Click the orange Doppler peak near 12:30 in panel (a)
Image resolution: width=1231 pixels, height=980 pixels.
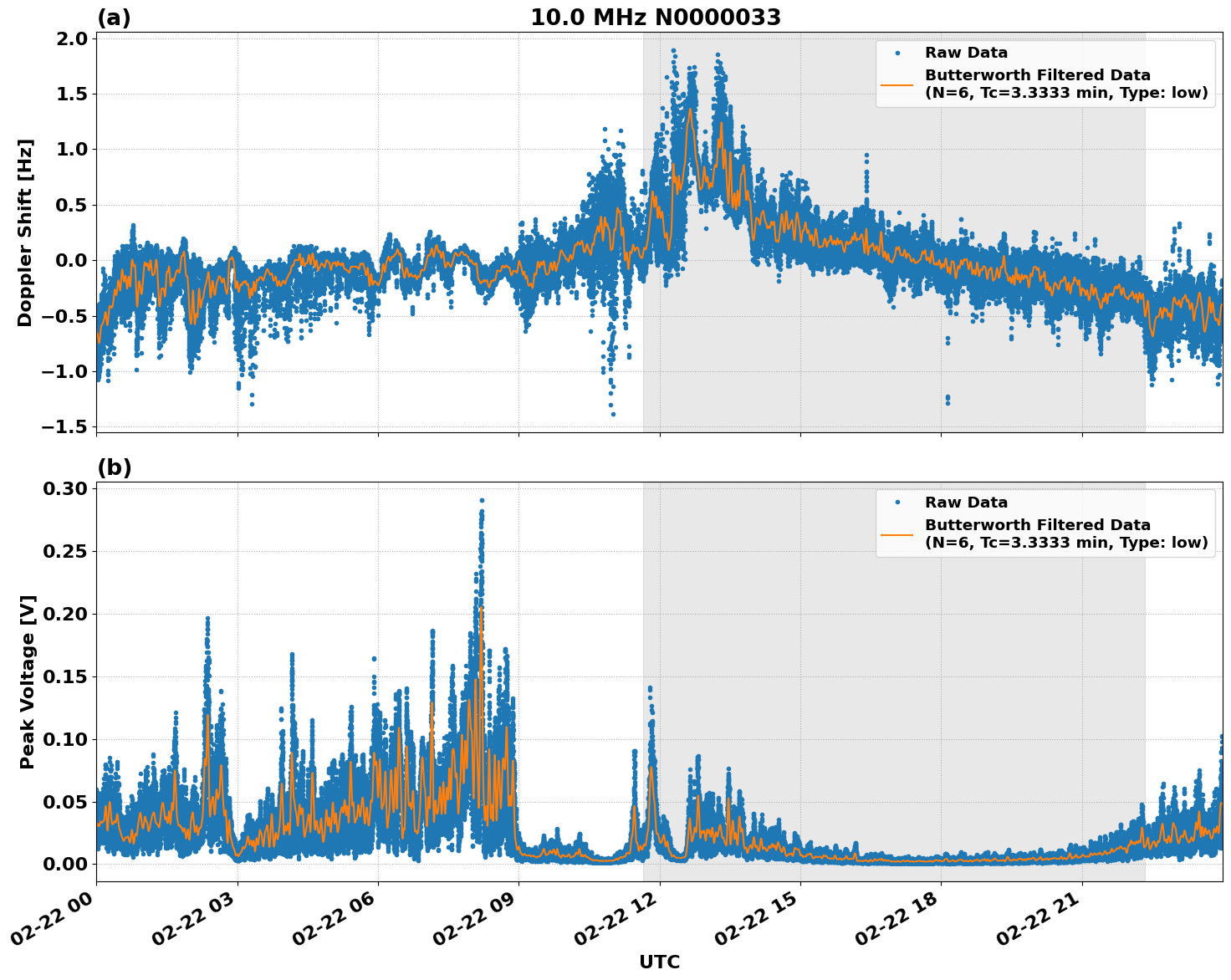(691, 109)
